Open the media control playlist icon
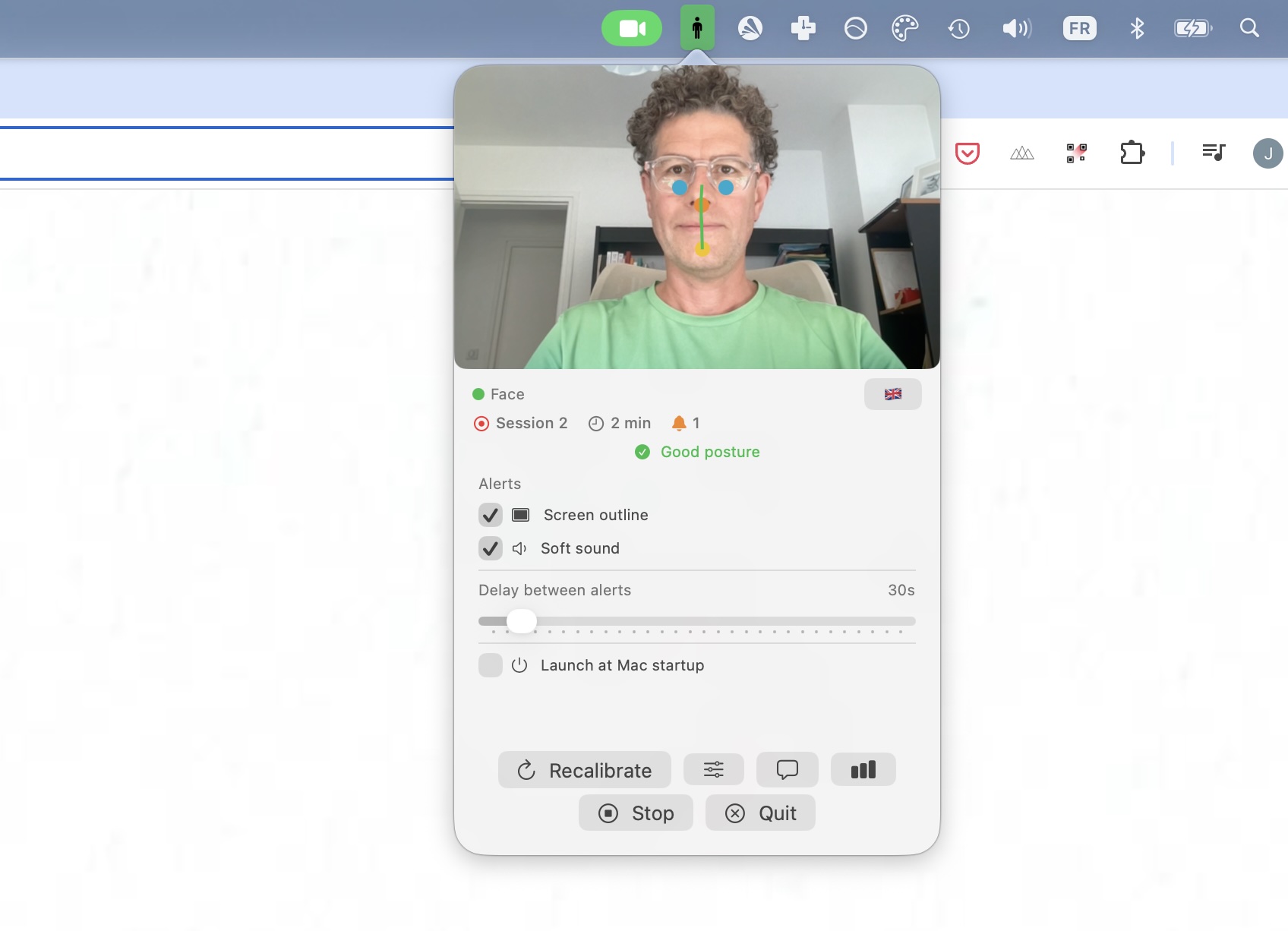Image resolution: width=1288 pixels, height=931 pixels. [1214, 153]
